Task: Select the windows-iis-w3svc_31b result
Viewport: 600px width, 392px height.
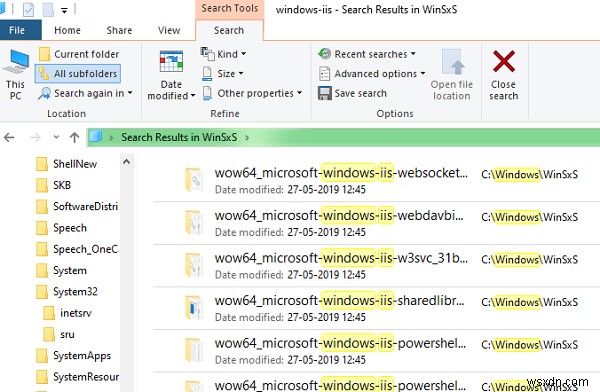Action: [377, 266]
